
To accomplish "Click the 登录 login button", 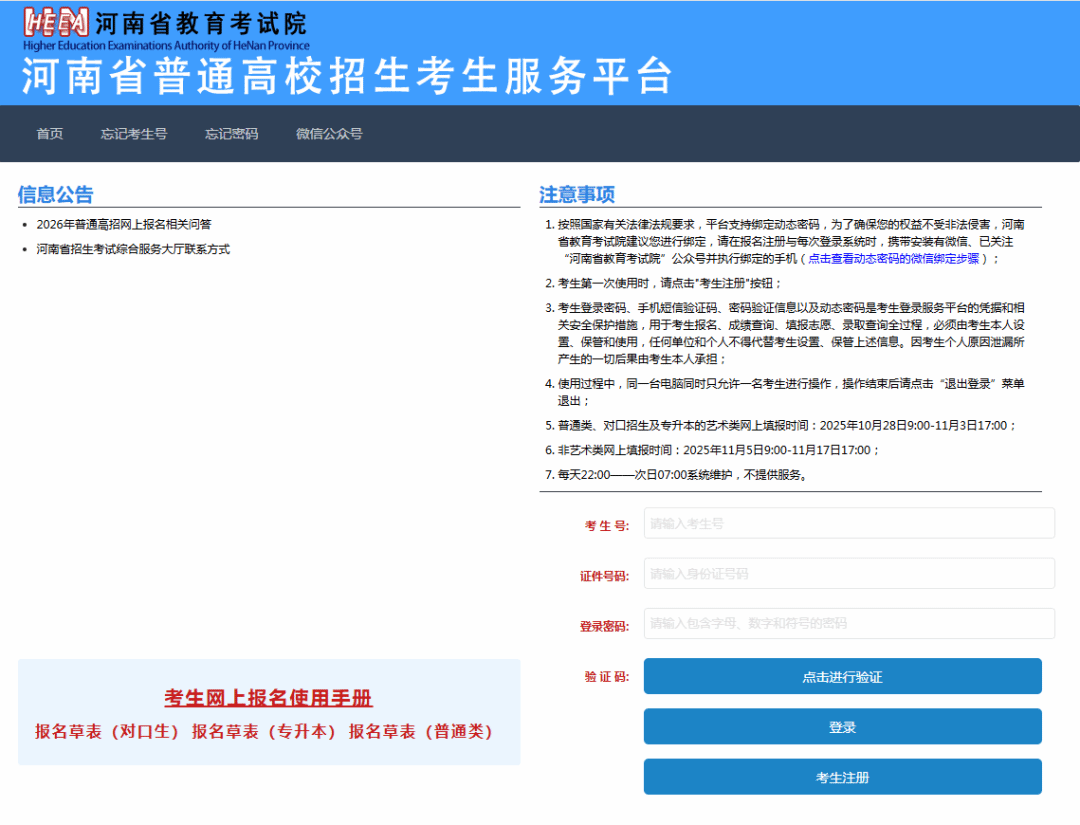I will pyautogui.click(x=842, y=727).
